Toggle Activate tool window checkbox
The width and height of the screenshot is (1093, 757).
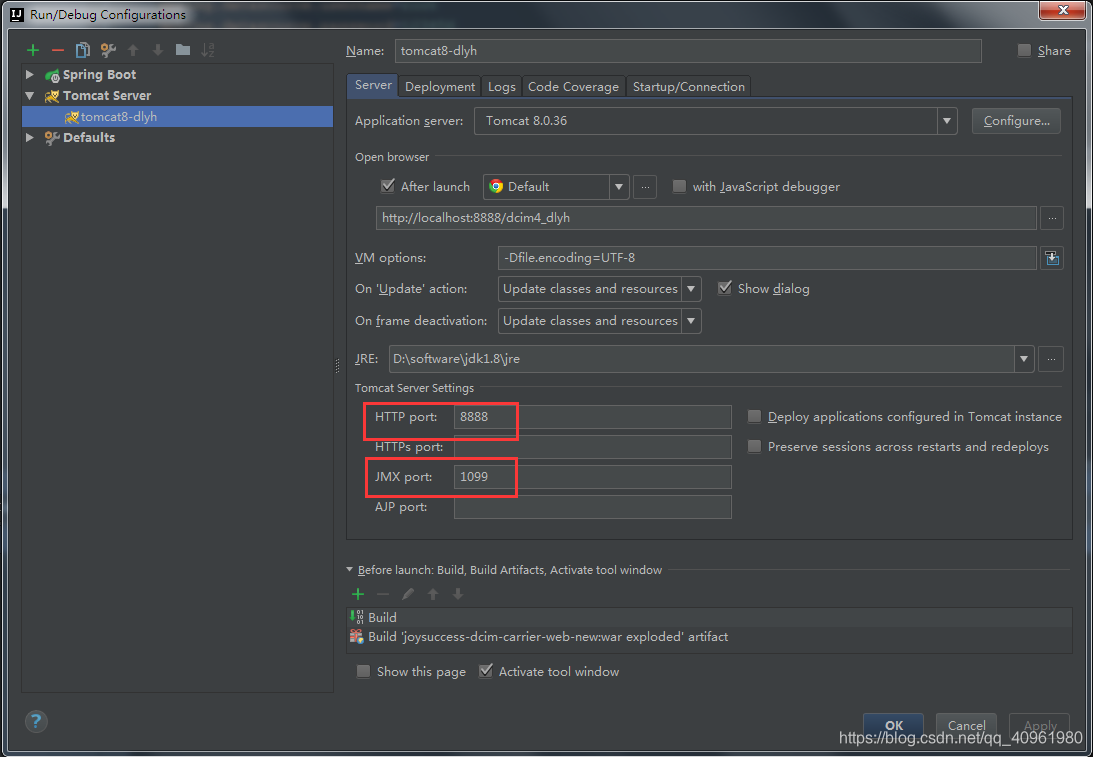(x=486, y=671)
